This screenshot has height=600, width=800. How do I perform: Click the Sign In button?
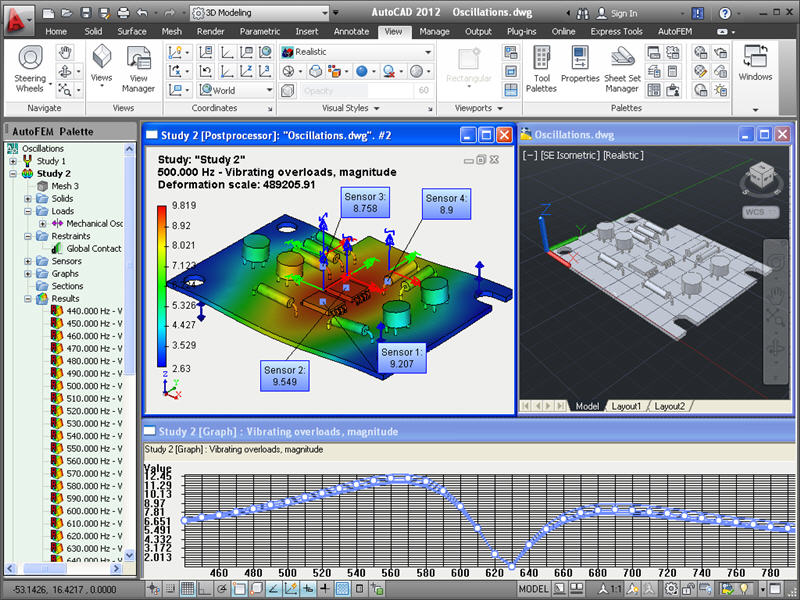click(x=617, y=13)
